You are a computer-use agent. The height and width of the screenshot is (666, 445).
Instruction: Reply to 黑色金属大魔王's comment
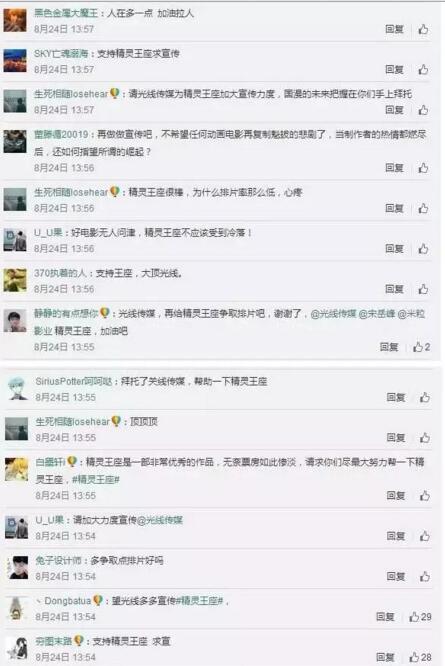point(394,29)
